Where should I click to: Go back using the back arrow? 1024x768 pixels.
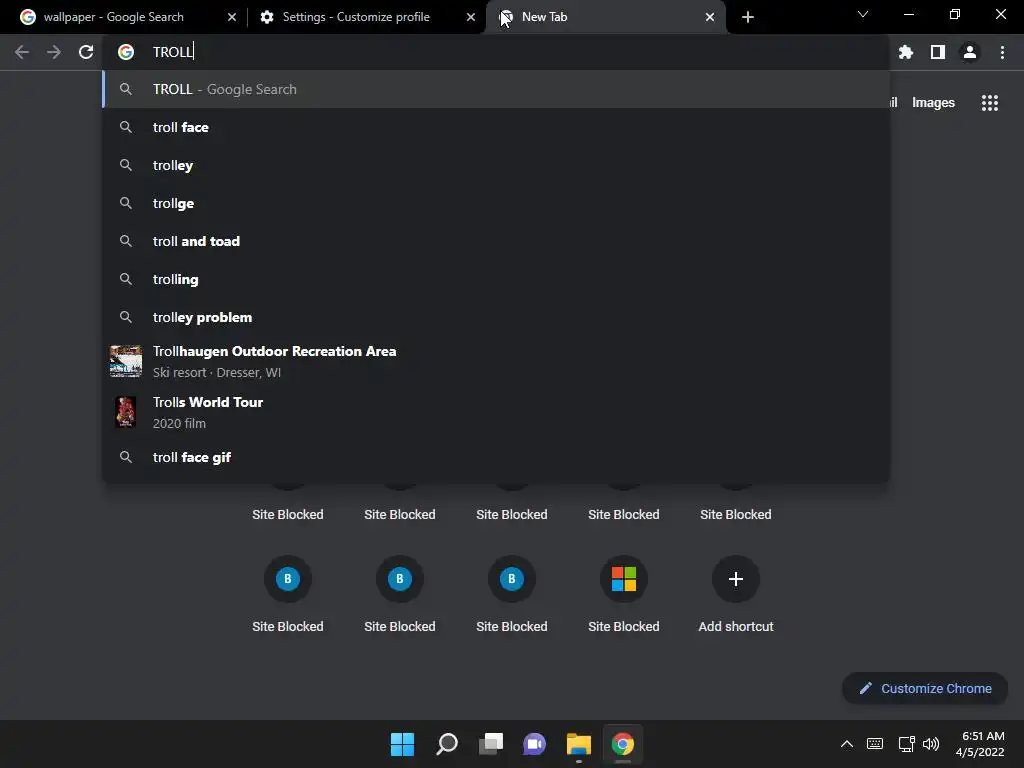22,52
